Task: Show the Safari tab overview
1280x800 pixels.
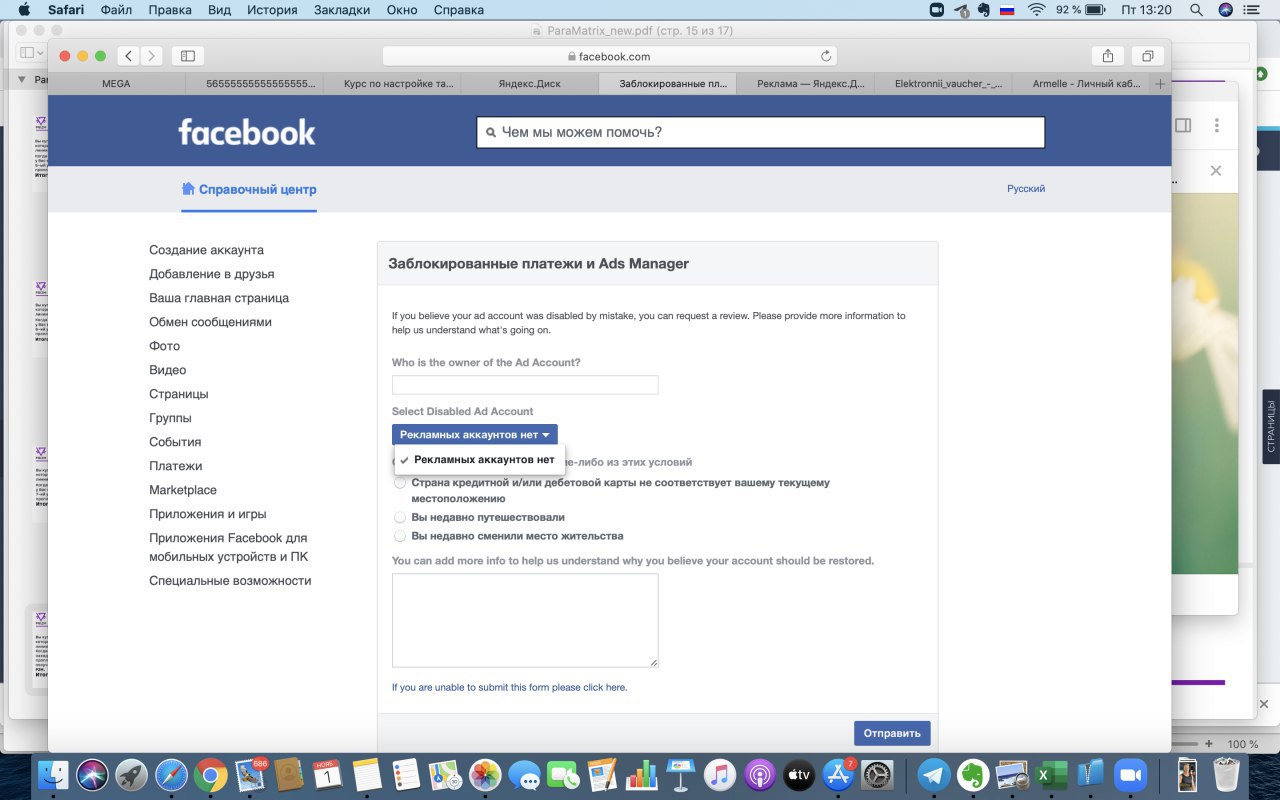Action: coord(1148,56)
